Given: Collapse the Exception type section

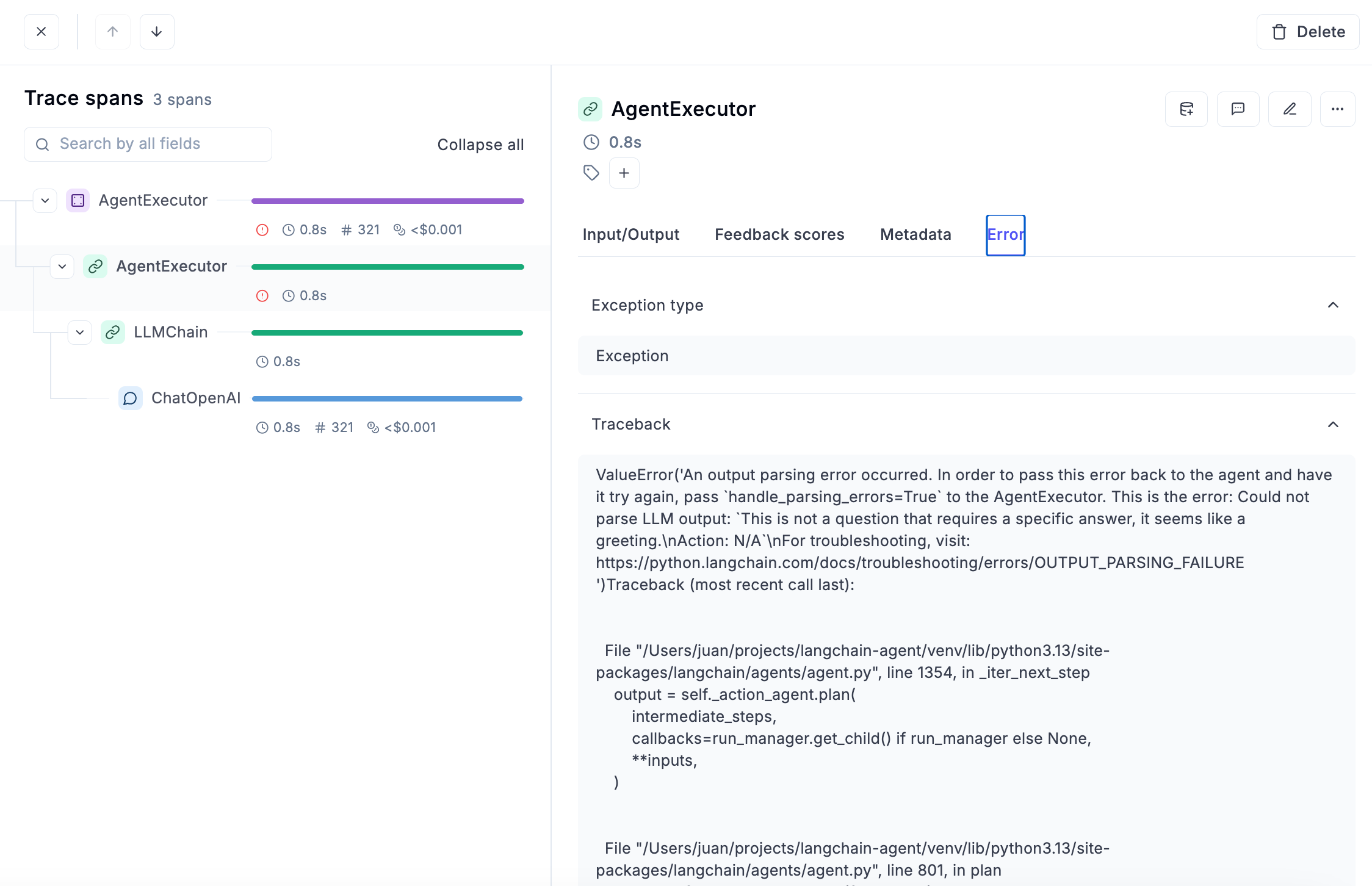Looking at the screenshot, I should point(1333,305).
